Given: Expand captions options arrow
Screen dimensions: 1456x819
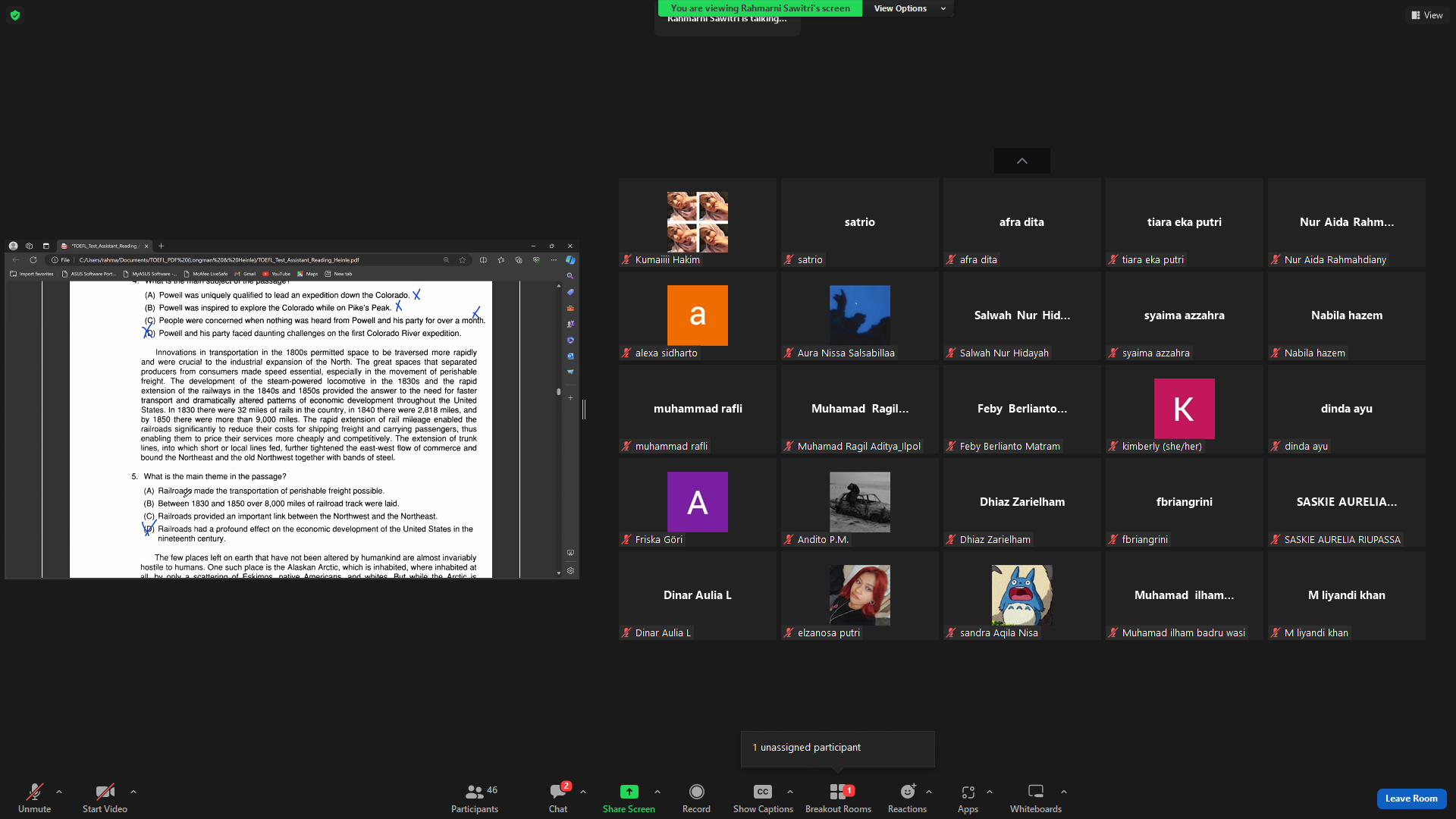Looking at the screenshot, I should tap(790, 792).
